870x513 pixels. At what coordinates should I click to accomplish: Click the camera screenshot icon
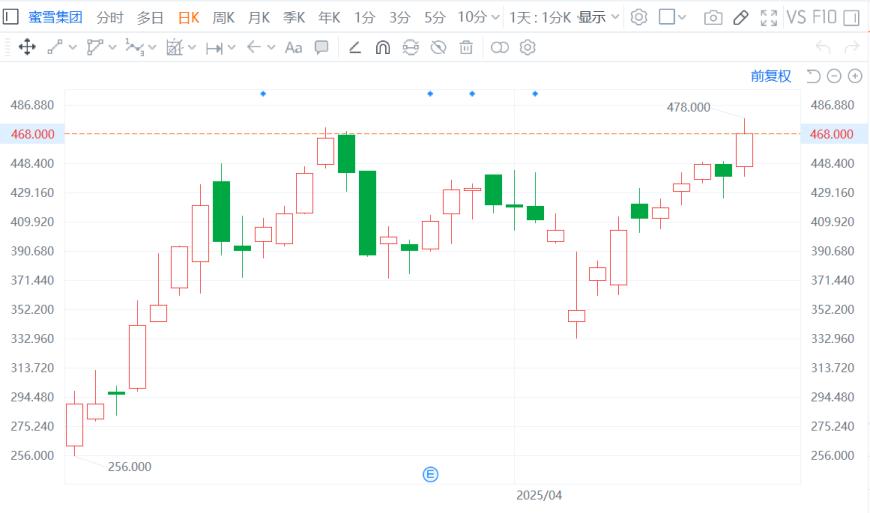pos(712,17)
